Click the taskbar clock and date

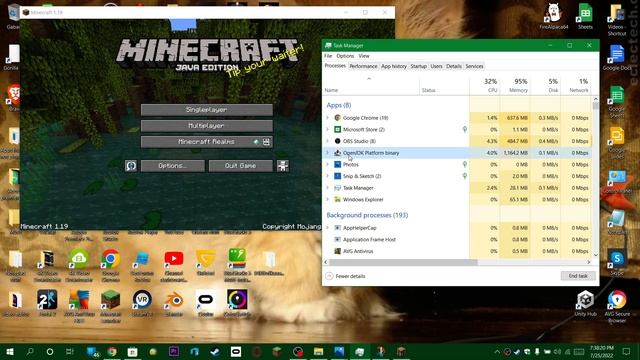(x=602, y=351)
